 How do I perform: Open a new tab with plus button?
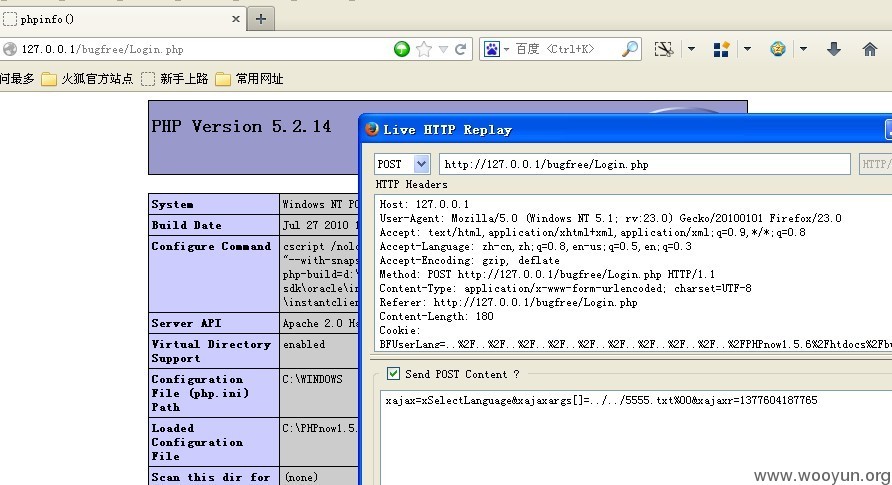261,19
